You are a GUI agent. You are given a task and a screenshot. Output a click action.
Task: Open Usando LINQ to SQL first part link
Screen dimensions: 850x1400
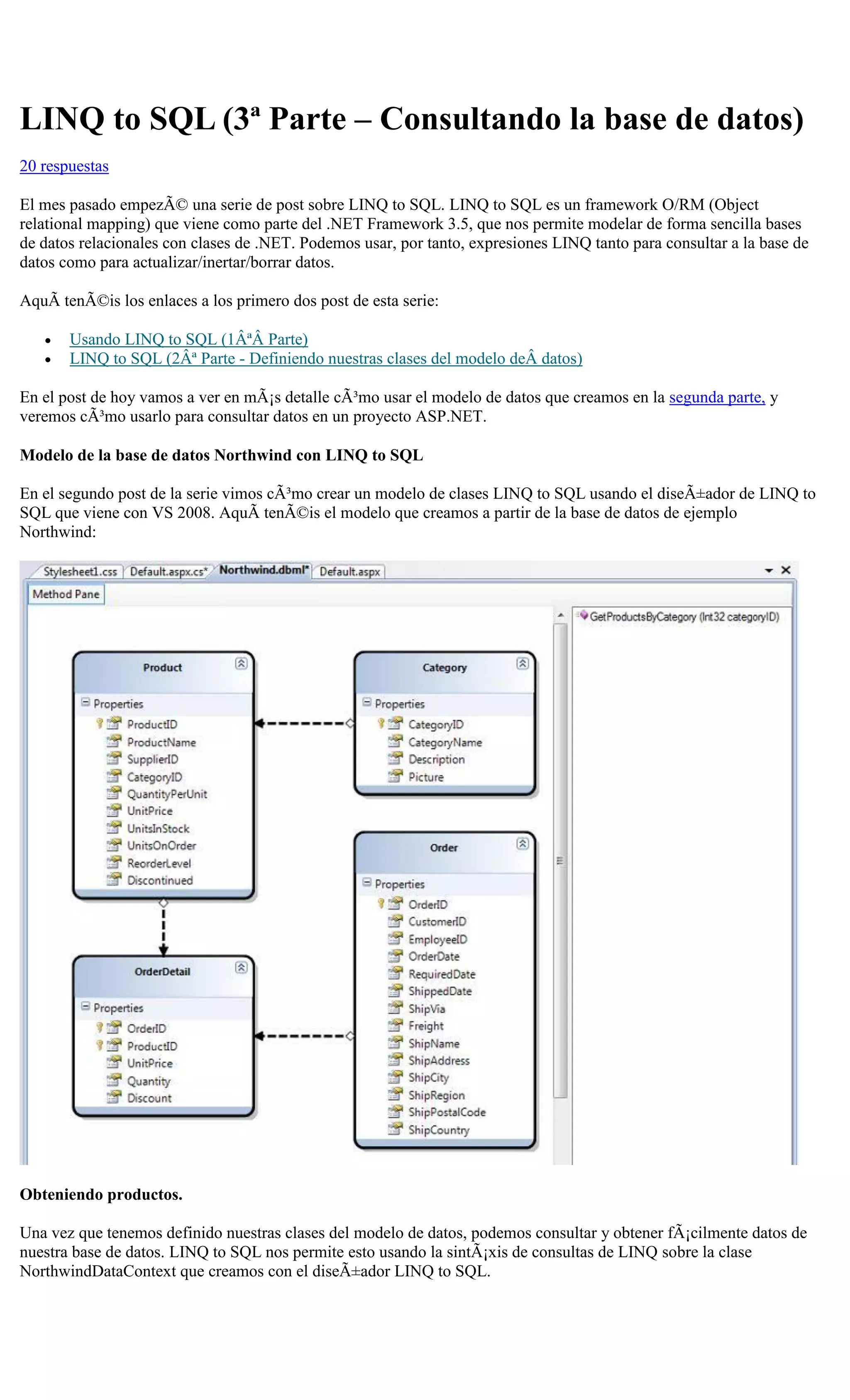(x=189, y=339)
